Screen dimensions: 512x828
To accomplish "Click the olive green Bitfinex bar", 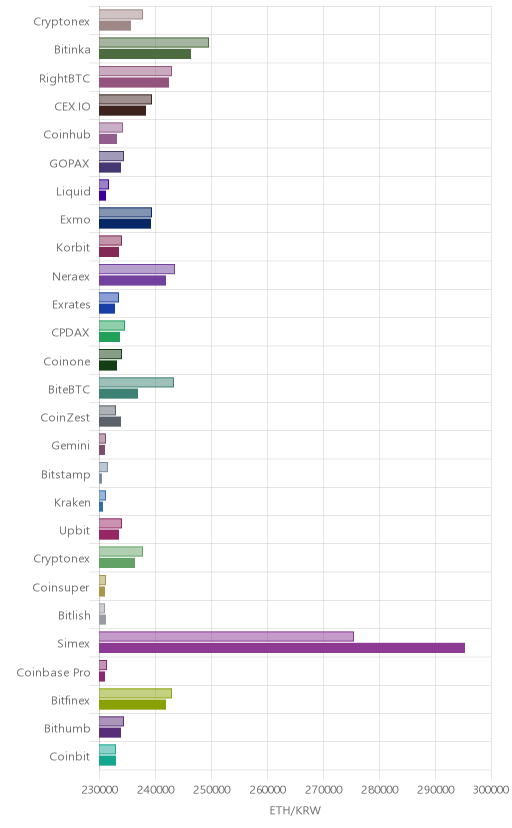I will pyautogui.click(x=132, y=705).
